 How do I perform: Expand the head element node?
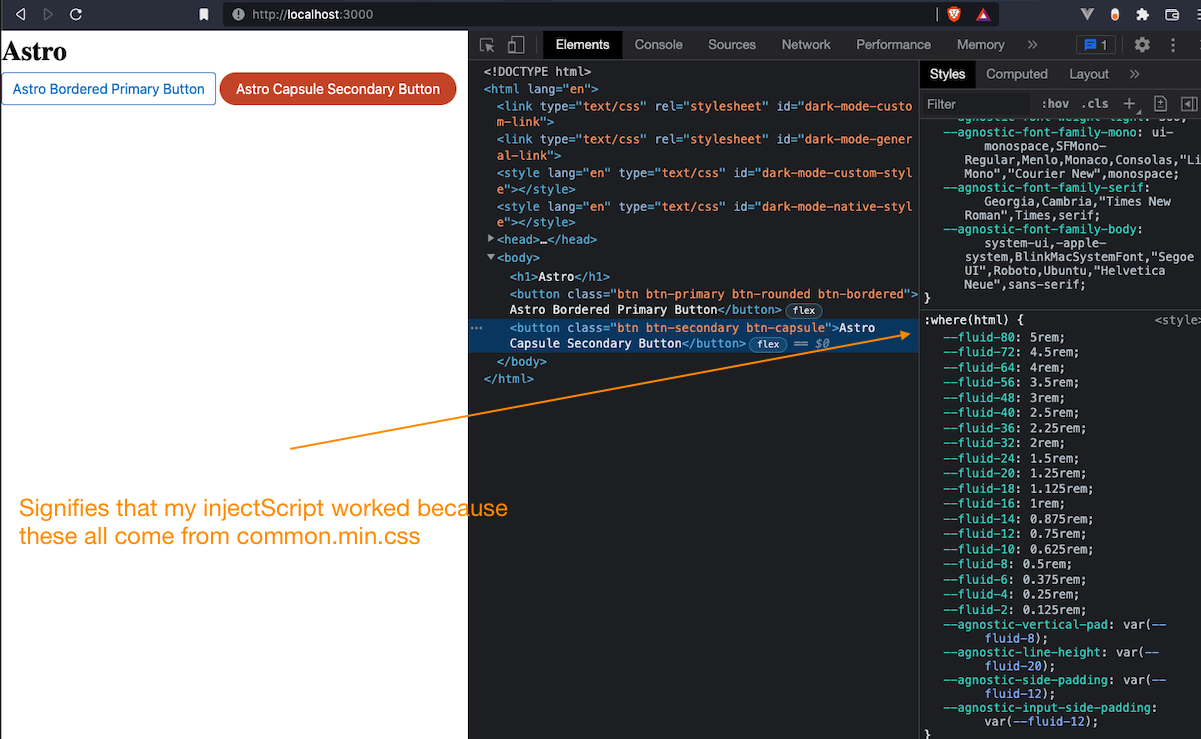(490, 239)
